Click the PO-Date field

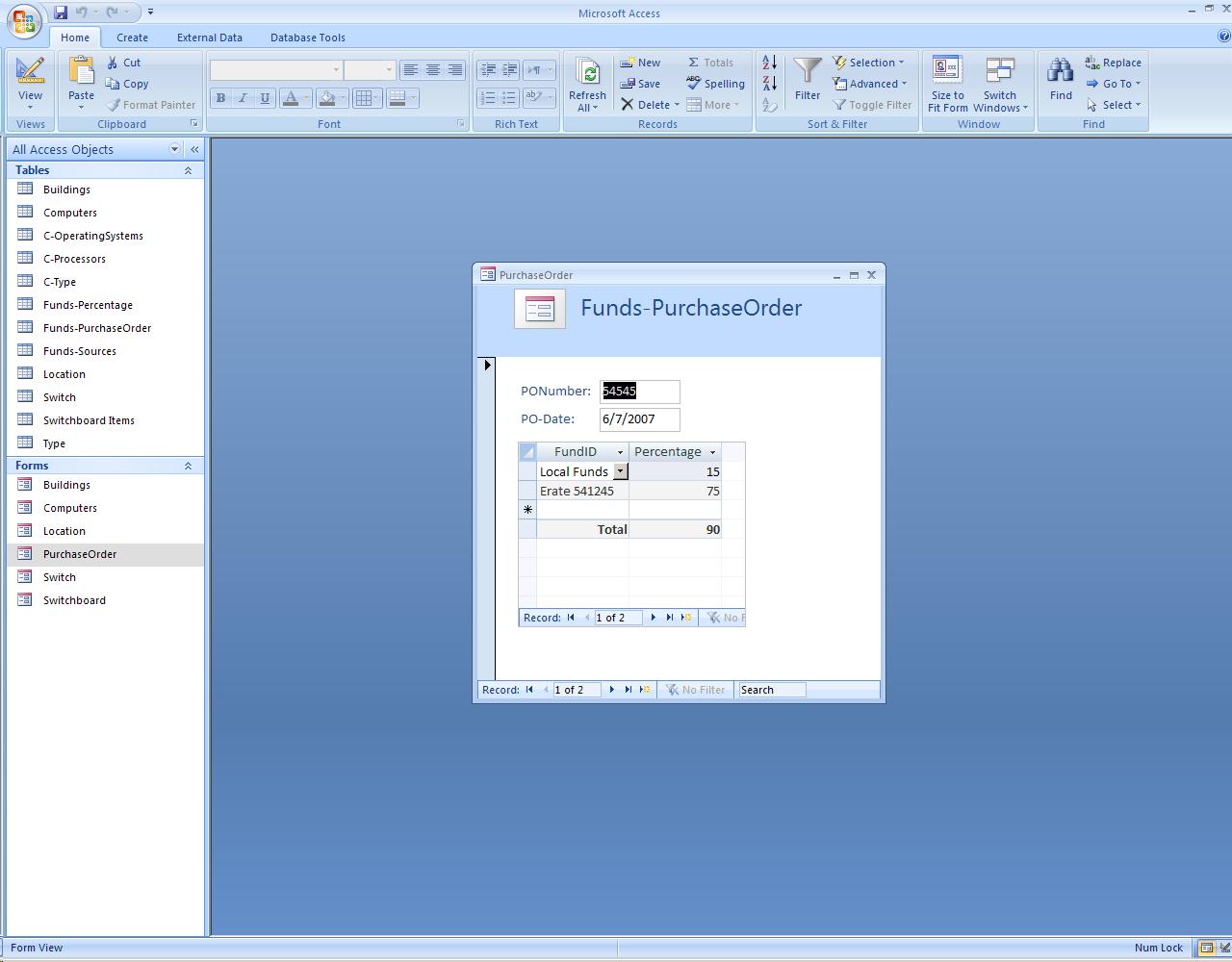640,419
